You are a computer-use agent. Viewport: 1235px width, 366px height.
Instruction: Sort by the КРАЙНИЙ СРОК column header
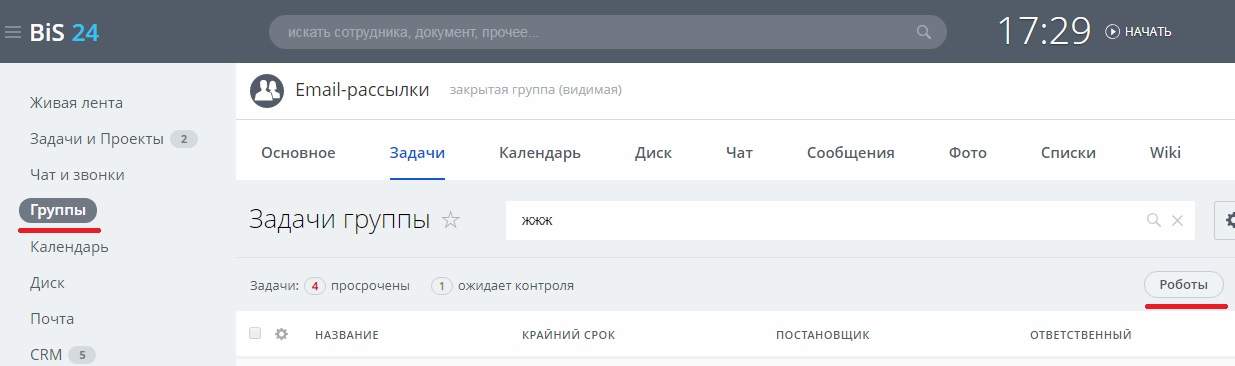tap(568, 335)
